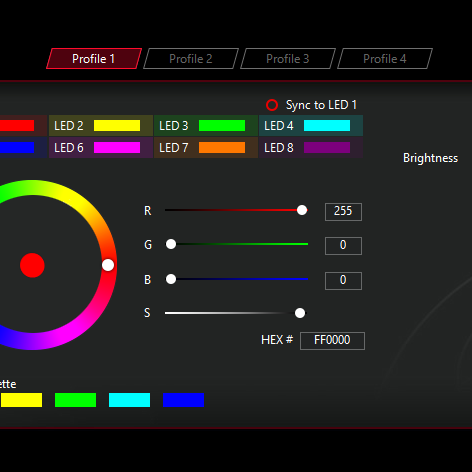
Task: Click the LED 7 label text
Action: point(174,148)
